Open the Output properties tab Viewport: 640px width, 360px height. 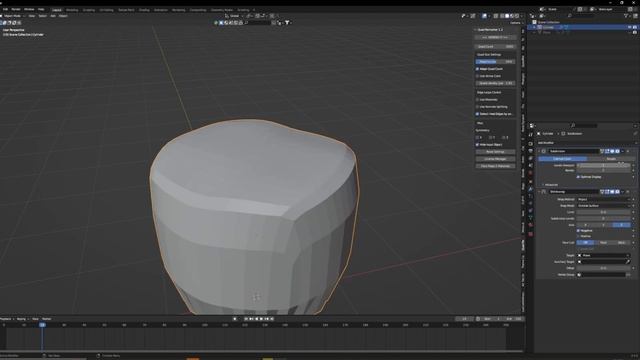click(x=531, y=151)
